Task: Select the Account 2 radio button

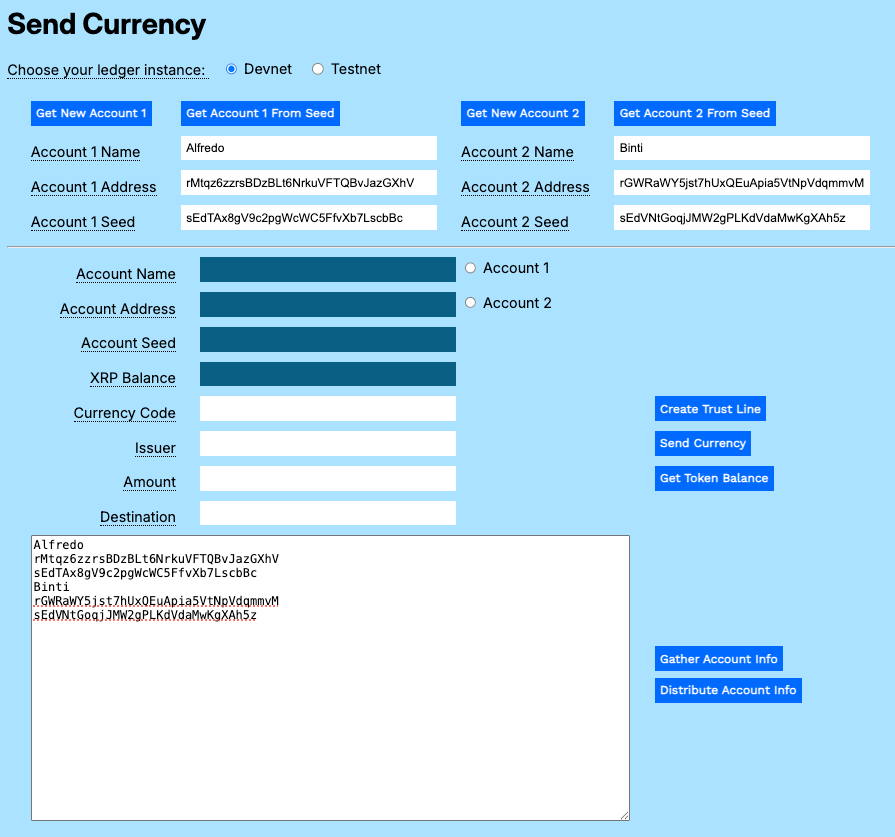Action: pyautogui.click(x=470, y=302)
